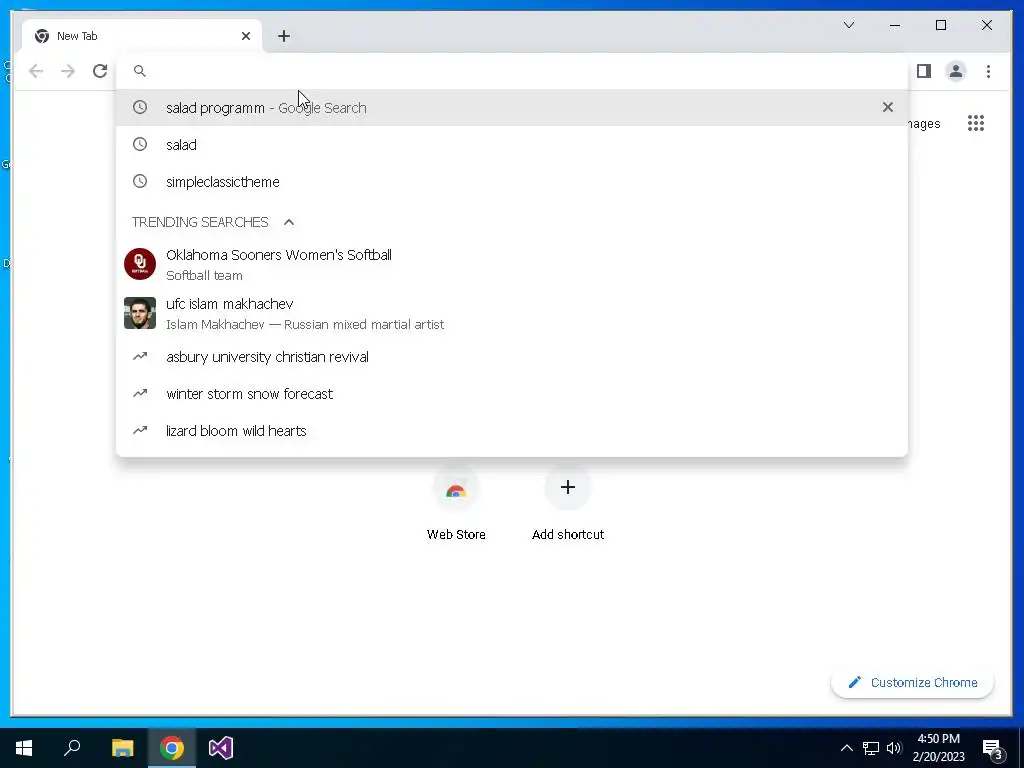
Task: Click the Chrome taskbar icon
Action: (172, 748)
